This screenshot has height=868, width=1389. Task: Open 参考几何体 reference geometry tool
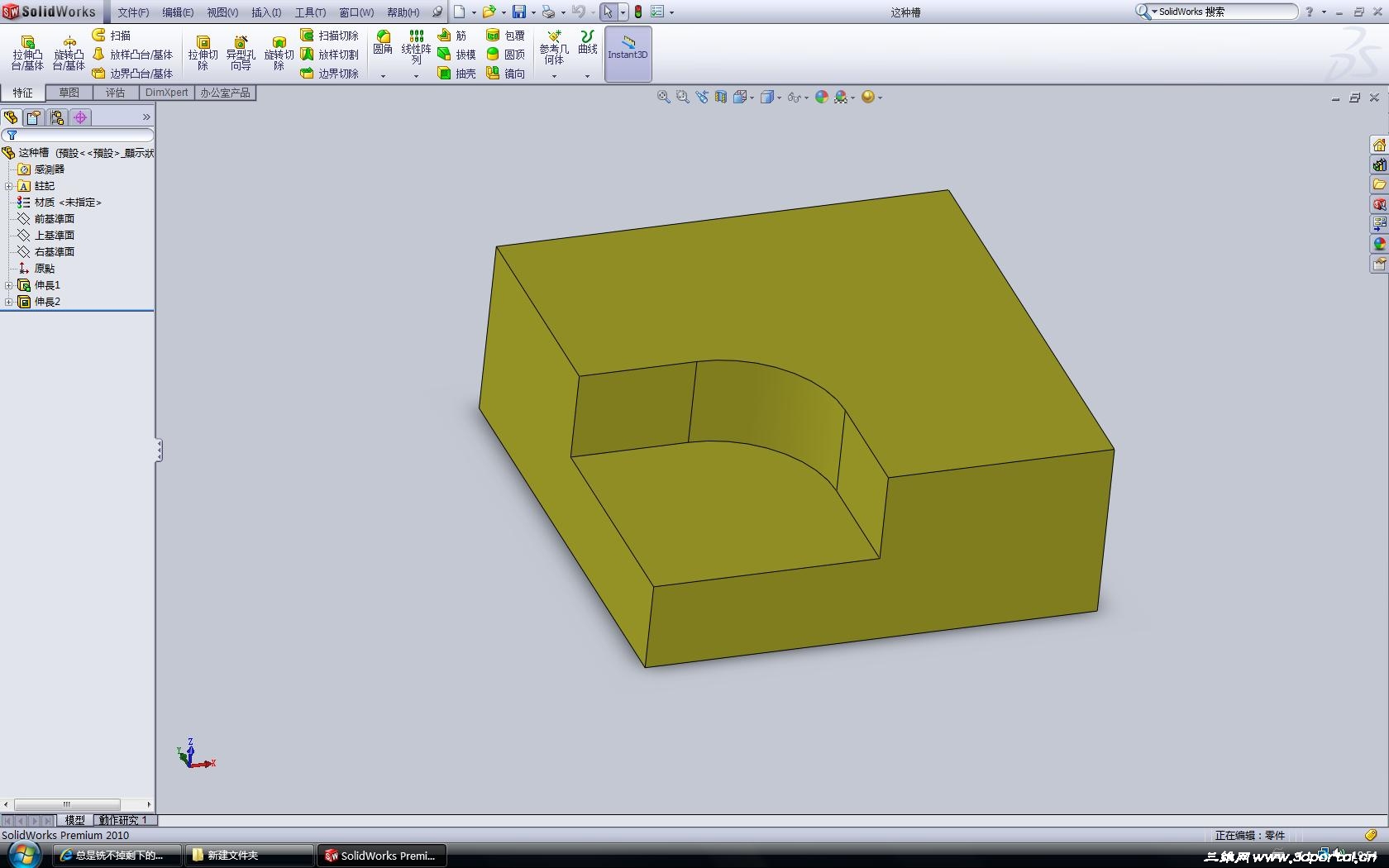coord(554,47)
